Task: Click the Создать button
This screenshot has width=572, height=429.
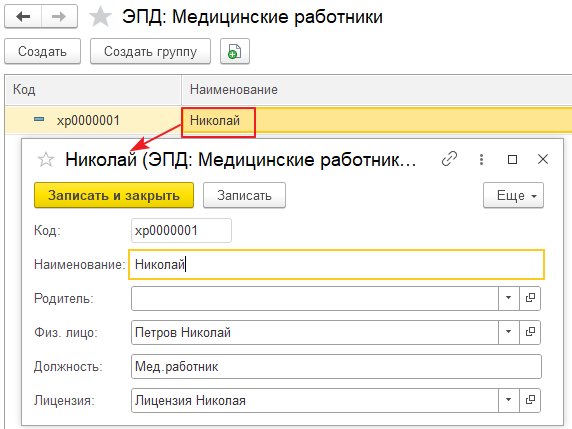Action: (42, 51)
